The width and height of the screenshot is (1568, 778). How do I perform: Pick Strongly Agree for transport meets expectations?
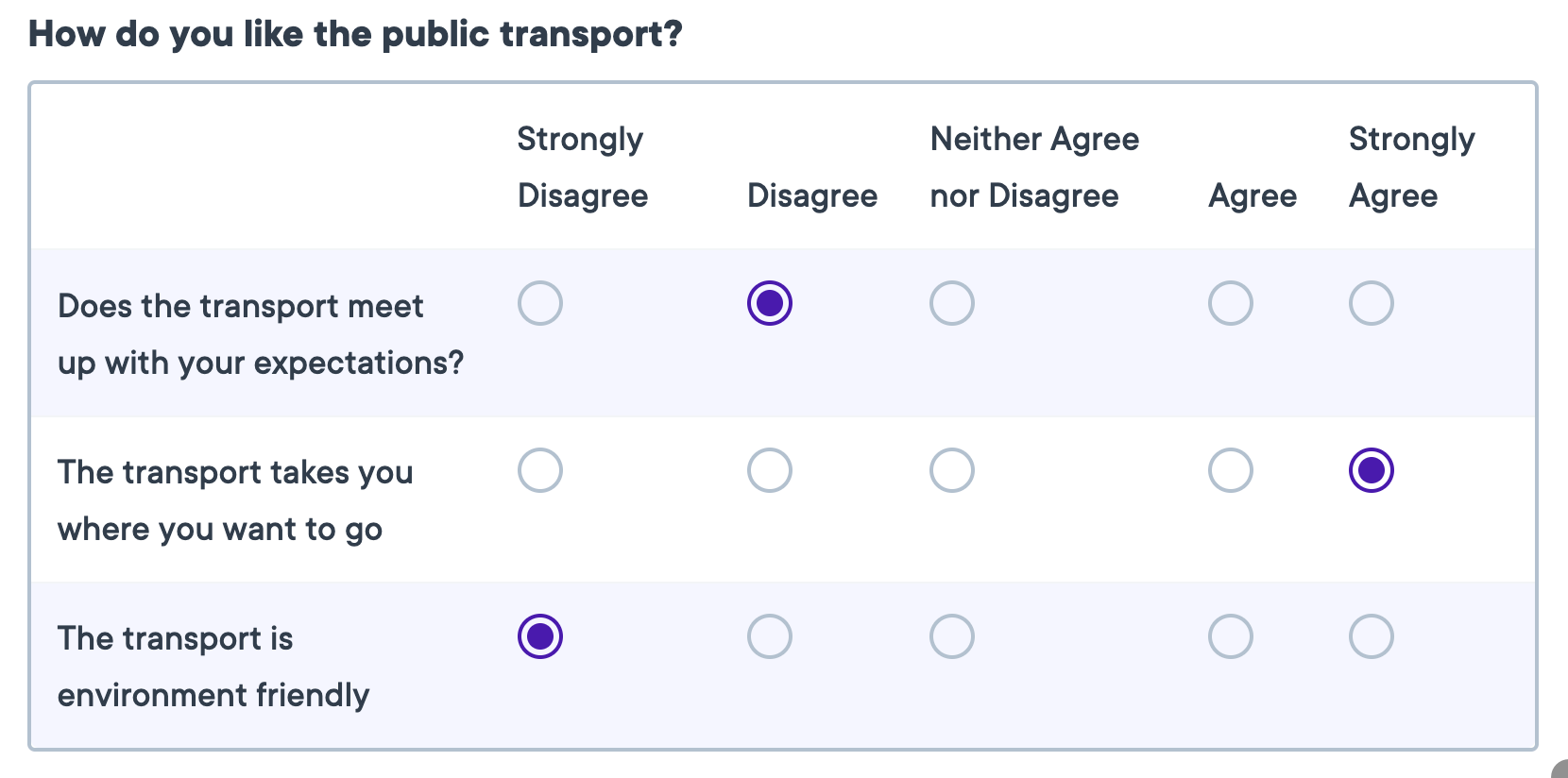click(1372, 304)
